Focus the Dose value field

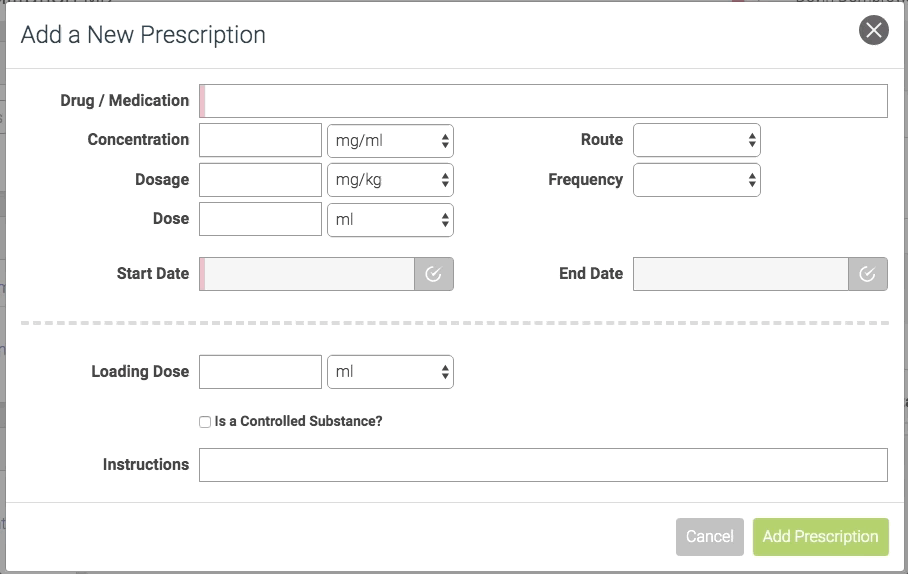[x=261, y=219]
